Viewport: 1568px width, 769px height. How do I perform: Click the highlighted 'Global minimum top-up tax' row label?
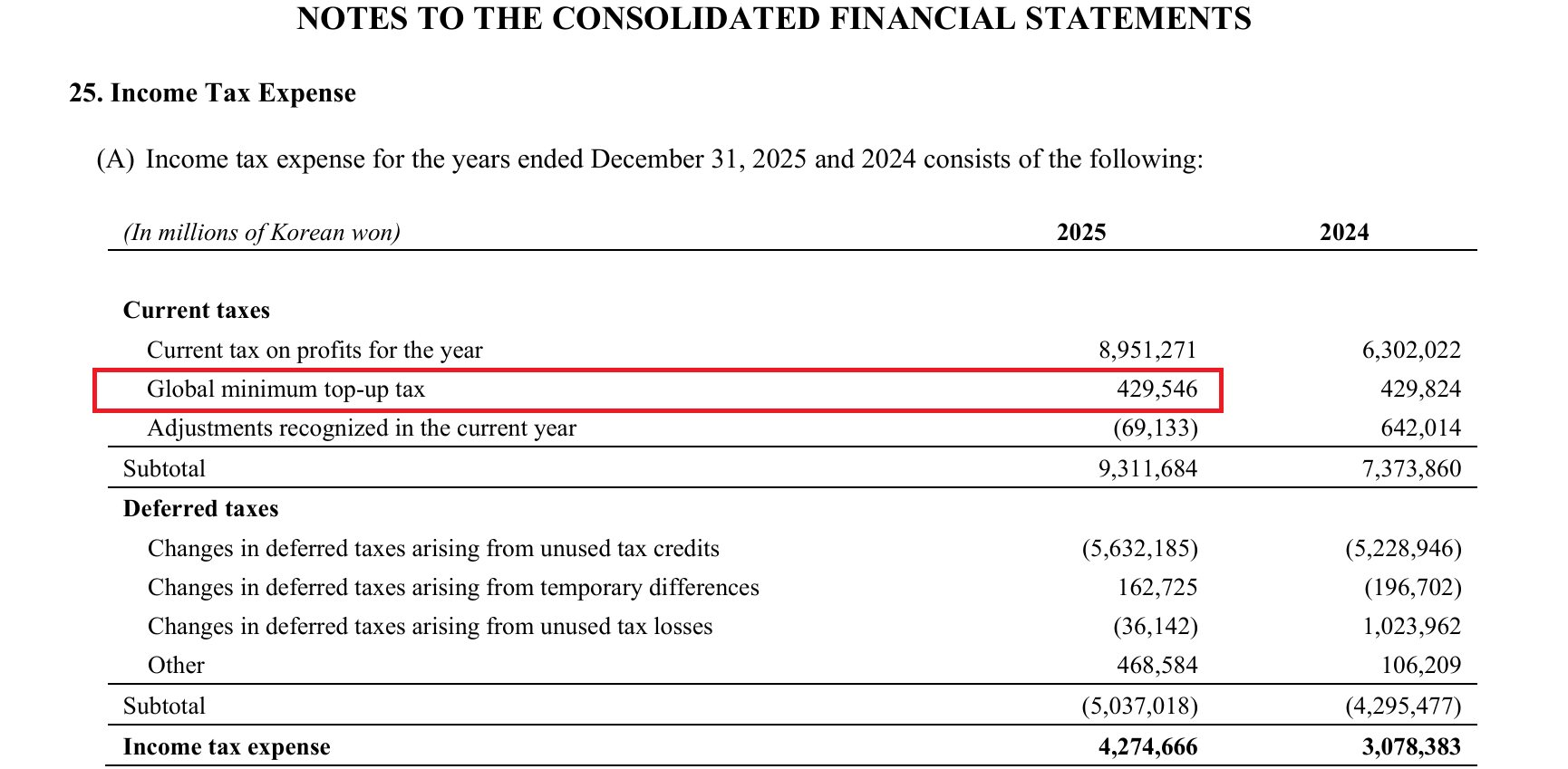286,389
